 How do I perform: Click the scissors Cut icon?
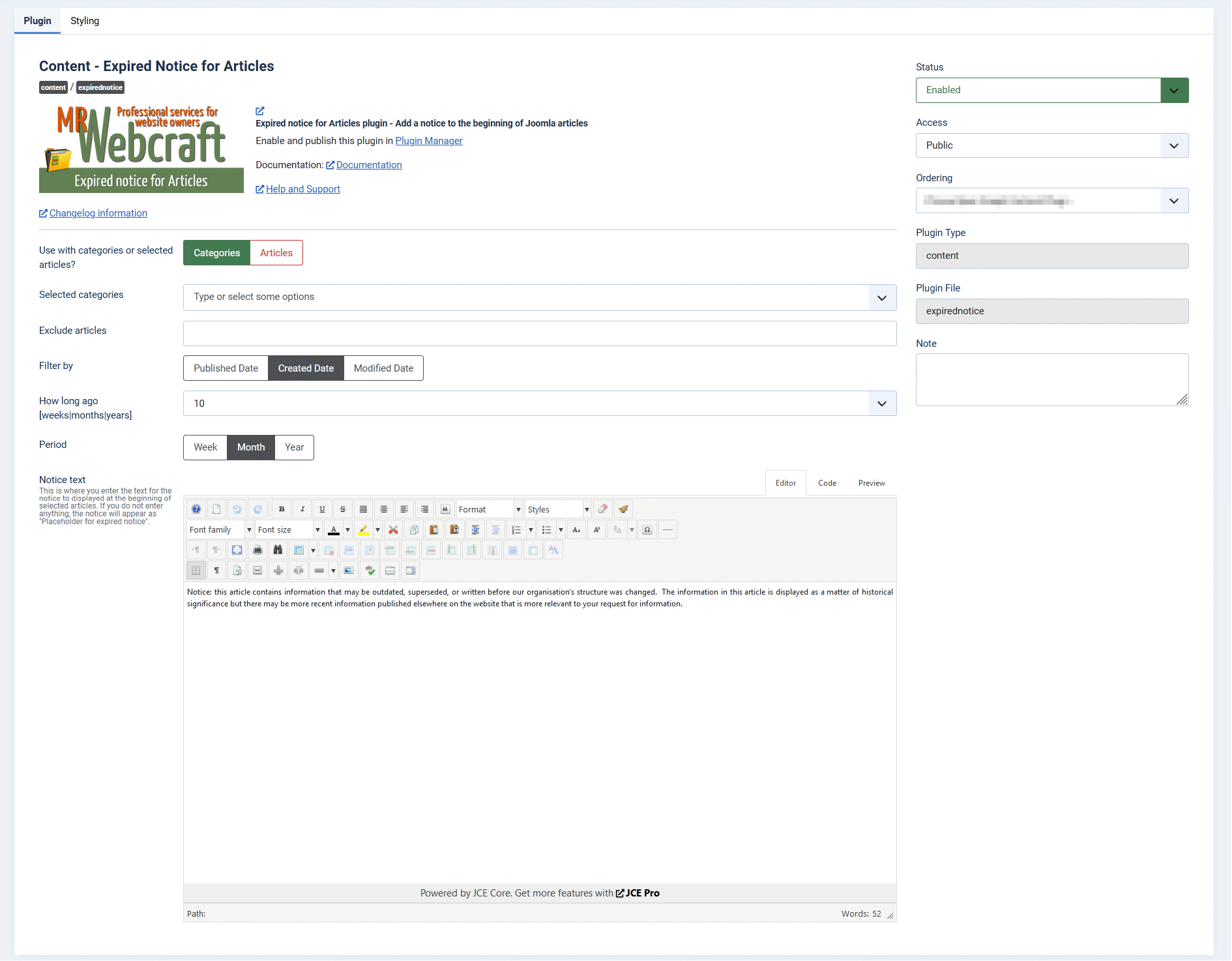[x=393, y=530]
